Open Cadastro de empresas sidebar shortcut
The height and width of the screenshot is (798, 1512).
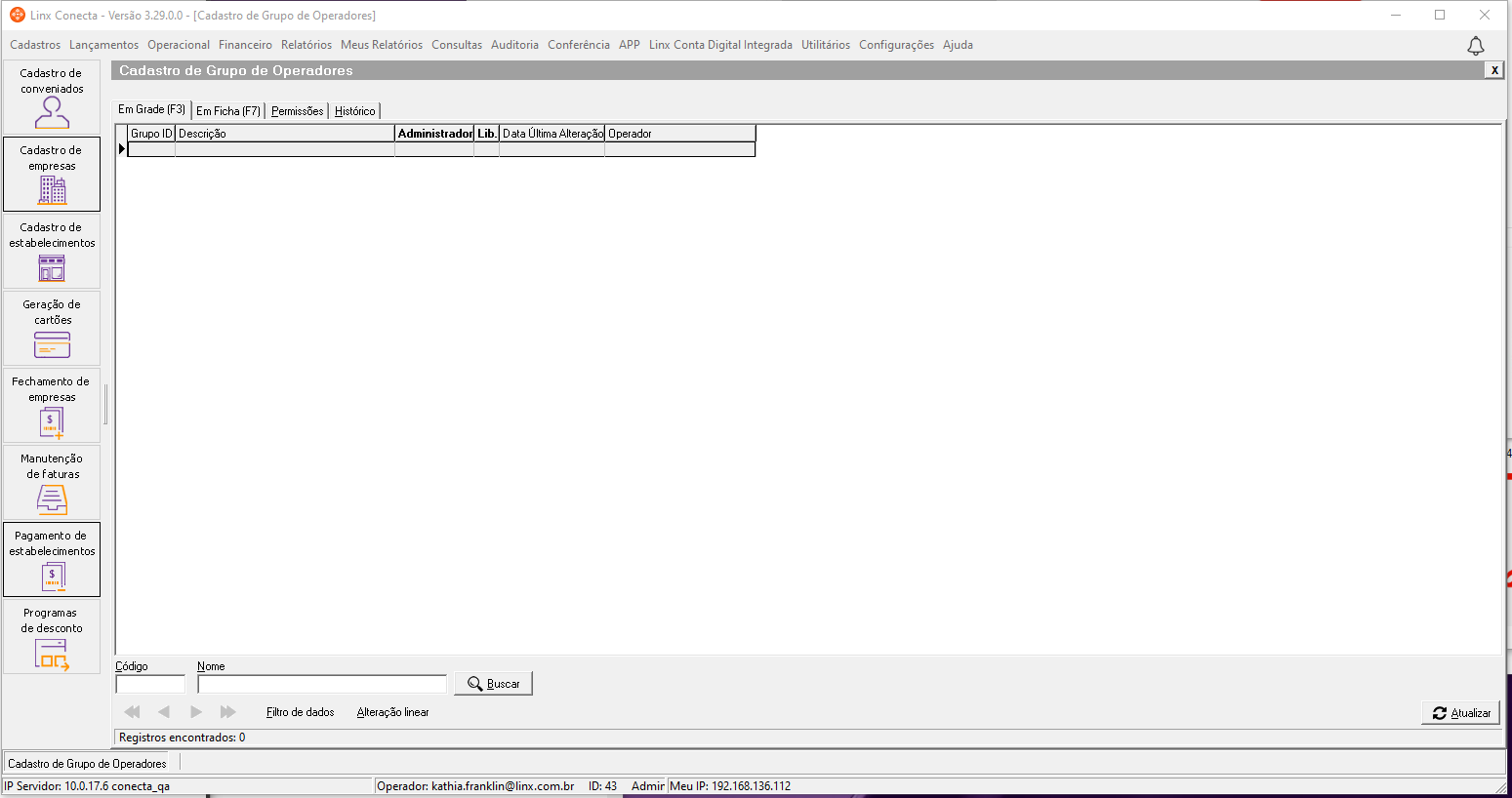(x=52, y=175)
